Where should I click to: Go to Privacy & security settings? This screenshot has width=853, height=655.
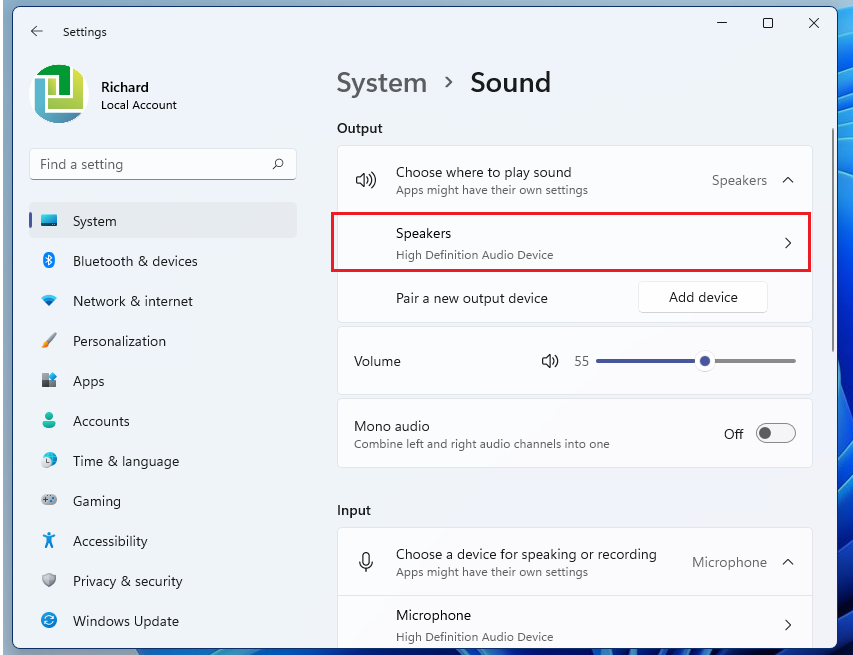[x=127, y=581]
